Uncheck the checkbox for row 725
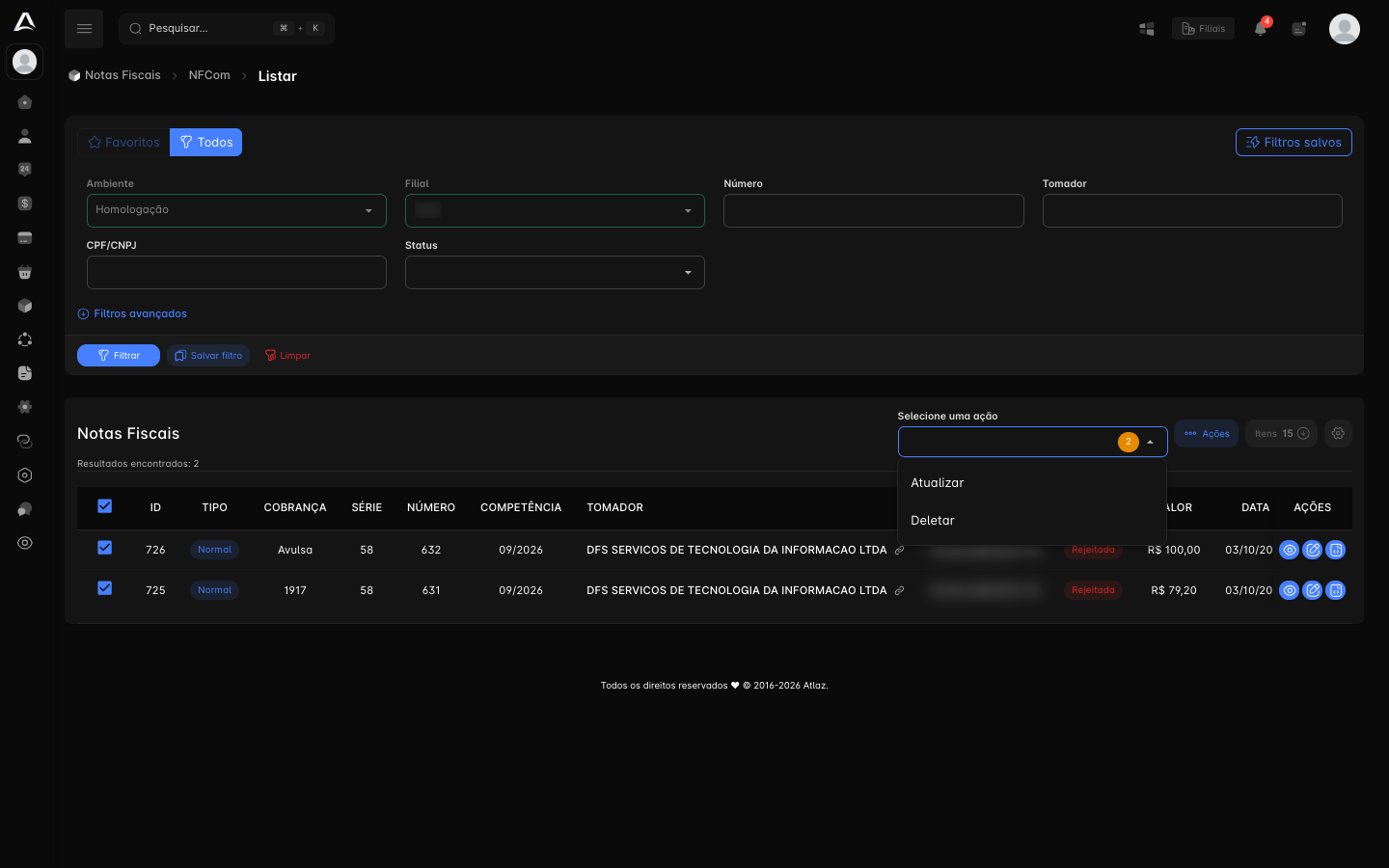Screen dimensions: 1389x868 coord(105,588)
